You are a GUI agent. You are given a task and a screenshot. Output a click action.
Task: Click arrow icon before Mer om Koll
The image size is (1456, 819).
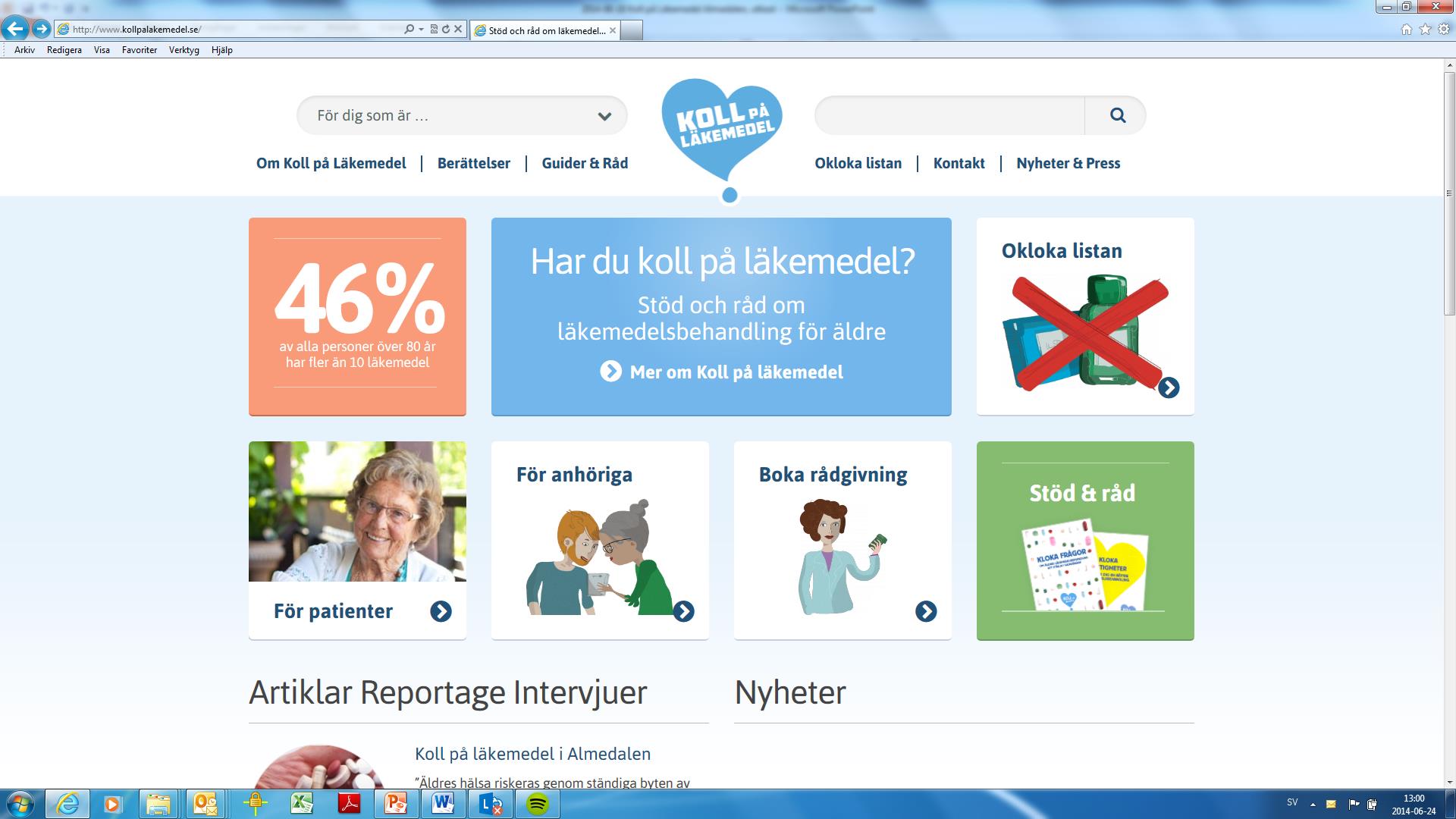(x=610, y=372)
